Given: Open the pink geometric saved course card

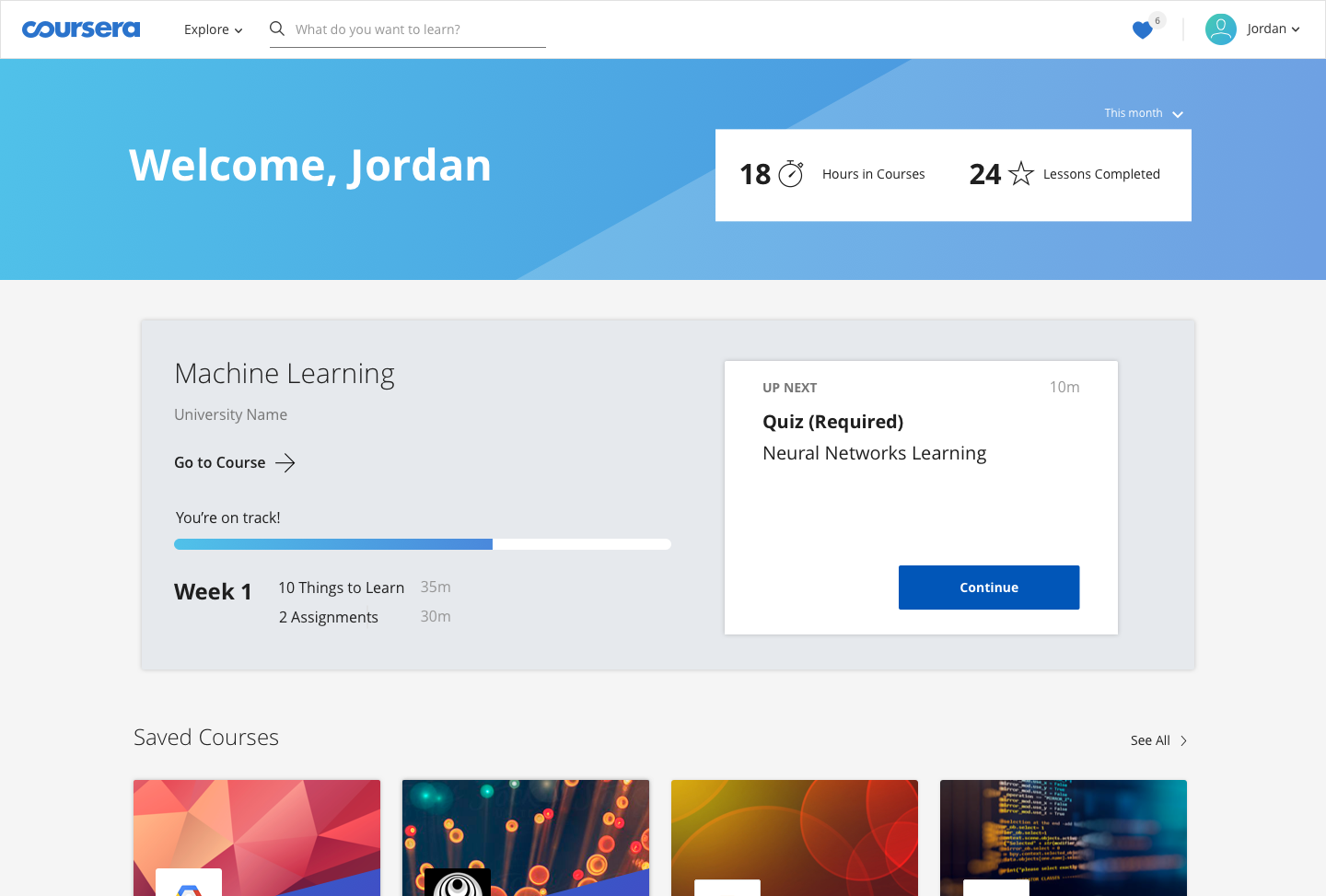Looking at the screenshot, I should [257, 838].
